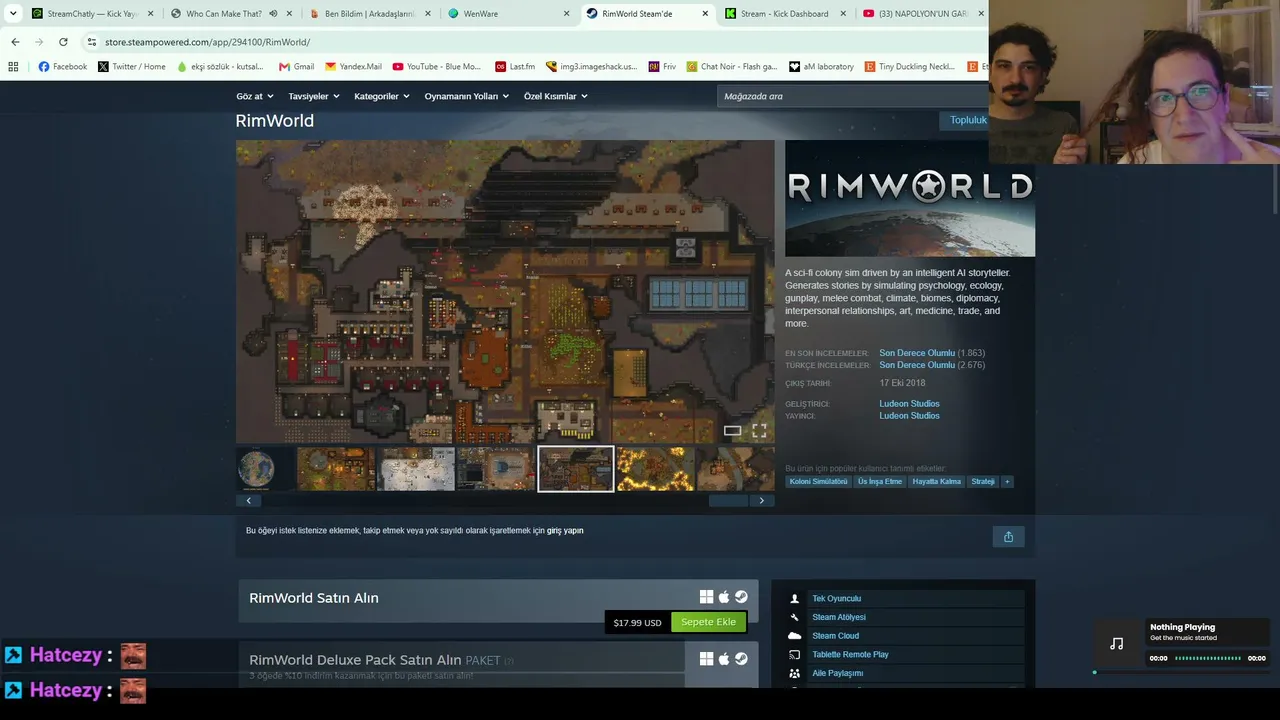
Task: Click the share icon button
Action: [x=1008, y=537]
